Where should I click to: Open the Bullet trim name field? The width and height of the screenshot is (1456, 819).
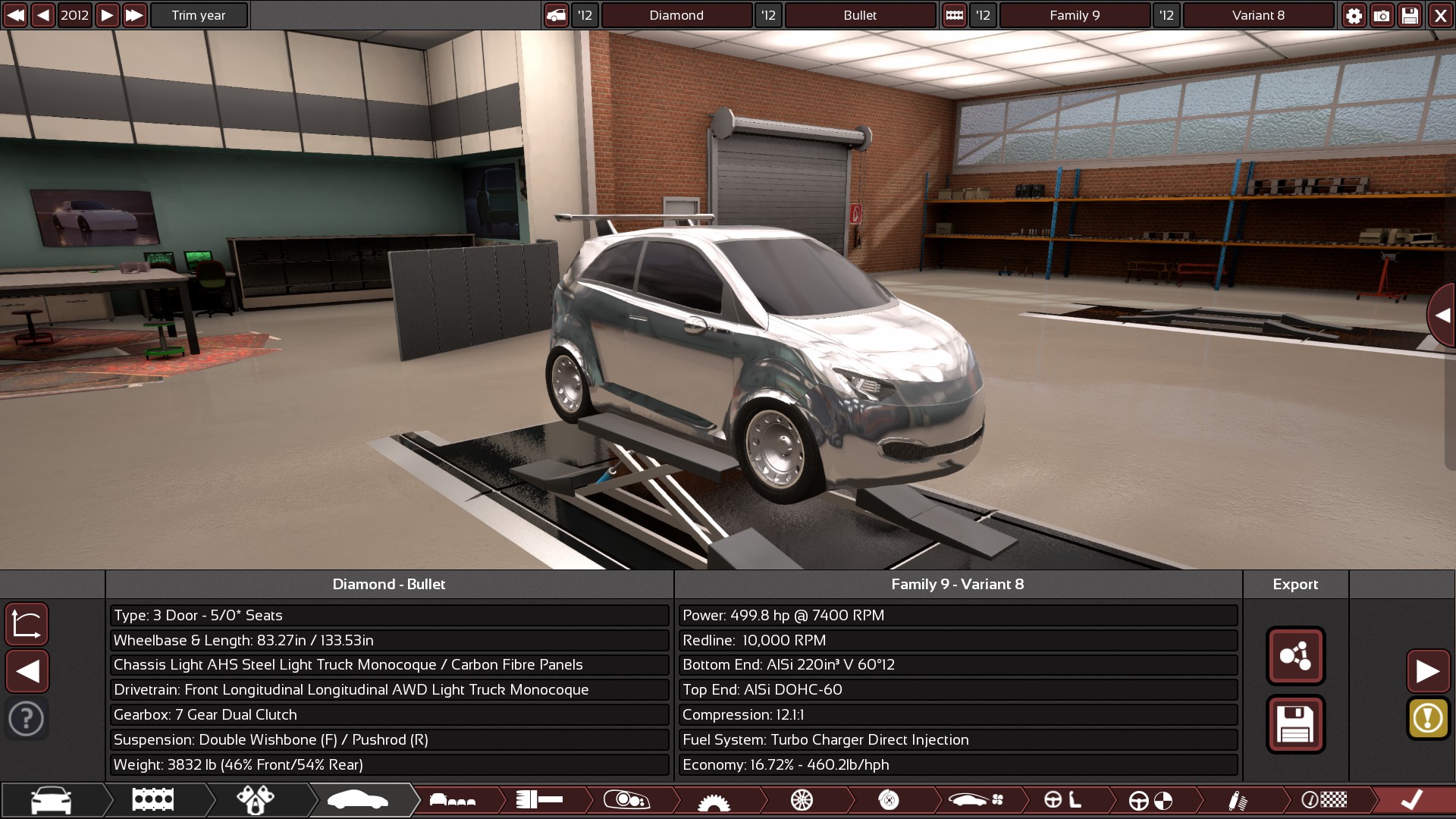pyautogui.click(x=860, y=15)
